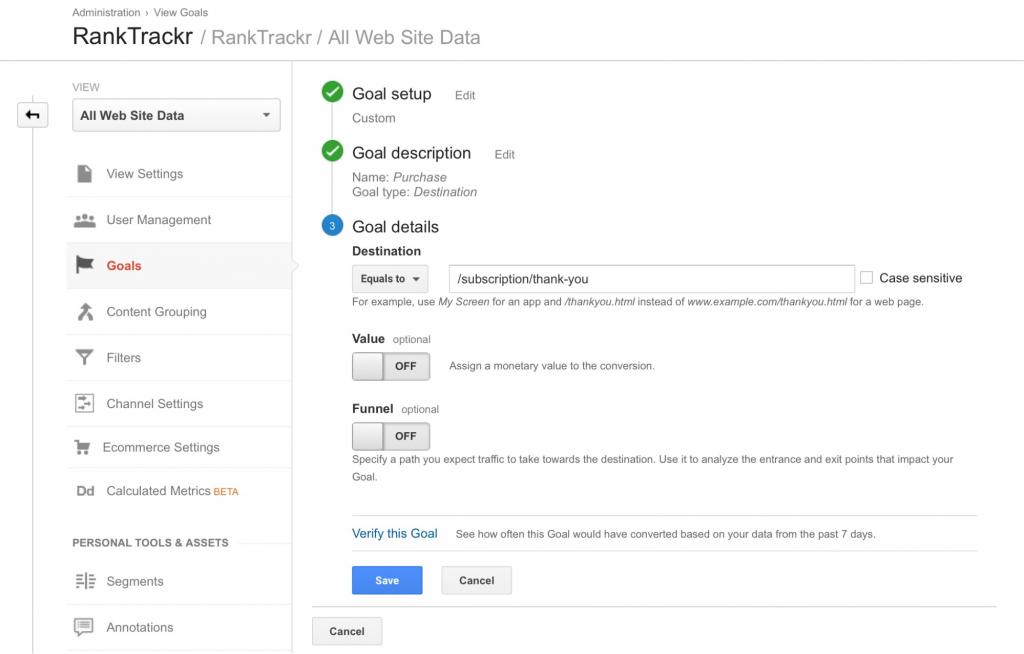Click the Segments icon in sidebar
Screen dimensions: 1024x654
(x=85, y=581)
